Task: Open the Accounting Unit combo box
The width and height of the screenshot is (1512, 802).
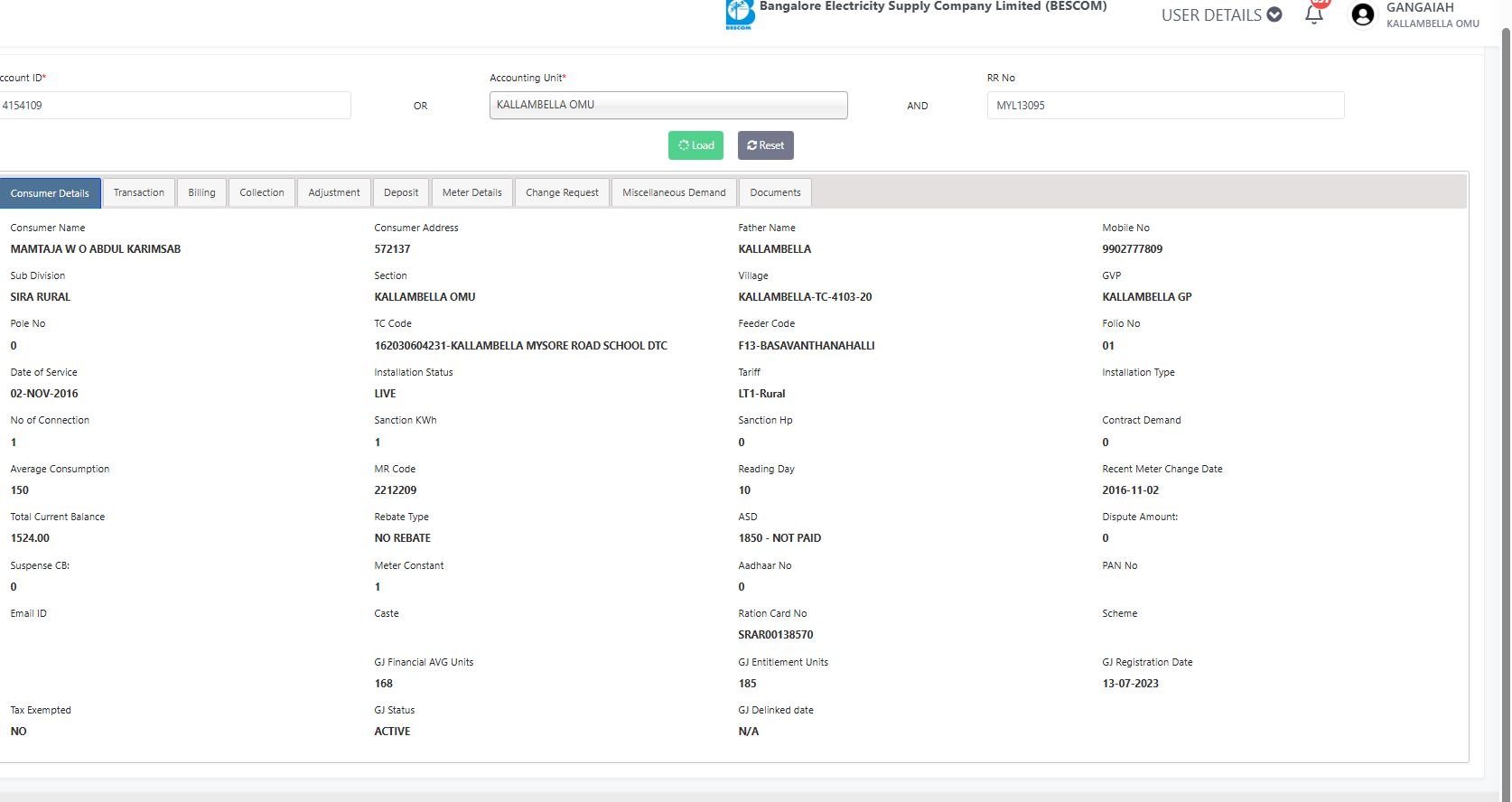Action: 668,105
